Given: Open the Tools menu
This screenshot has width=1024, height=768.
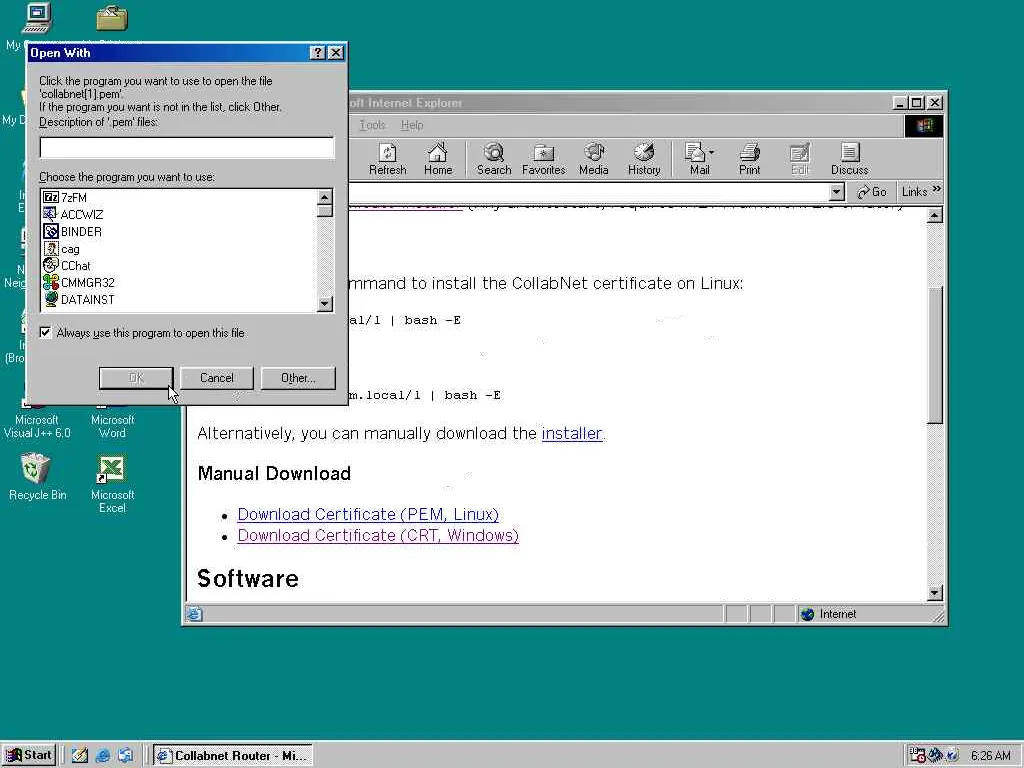Looking at the screenshot, I should pyautogui.click(x=372, y=125).
